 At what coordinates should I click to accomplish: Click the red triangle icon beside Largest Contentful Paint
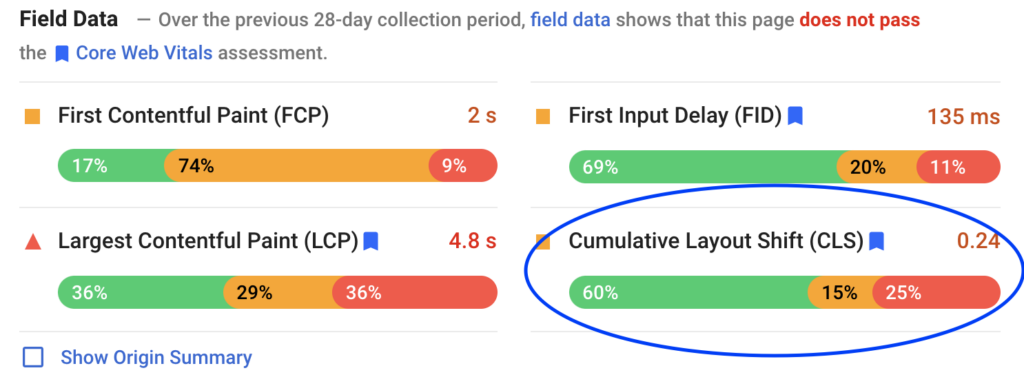coord(33,242)
